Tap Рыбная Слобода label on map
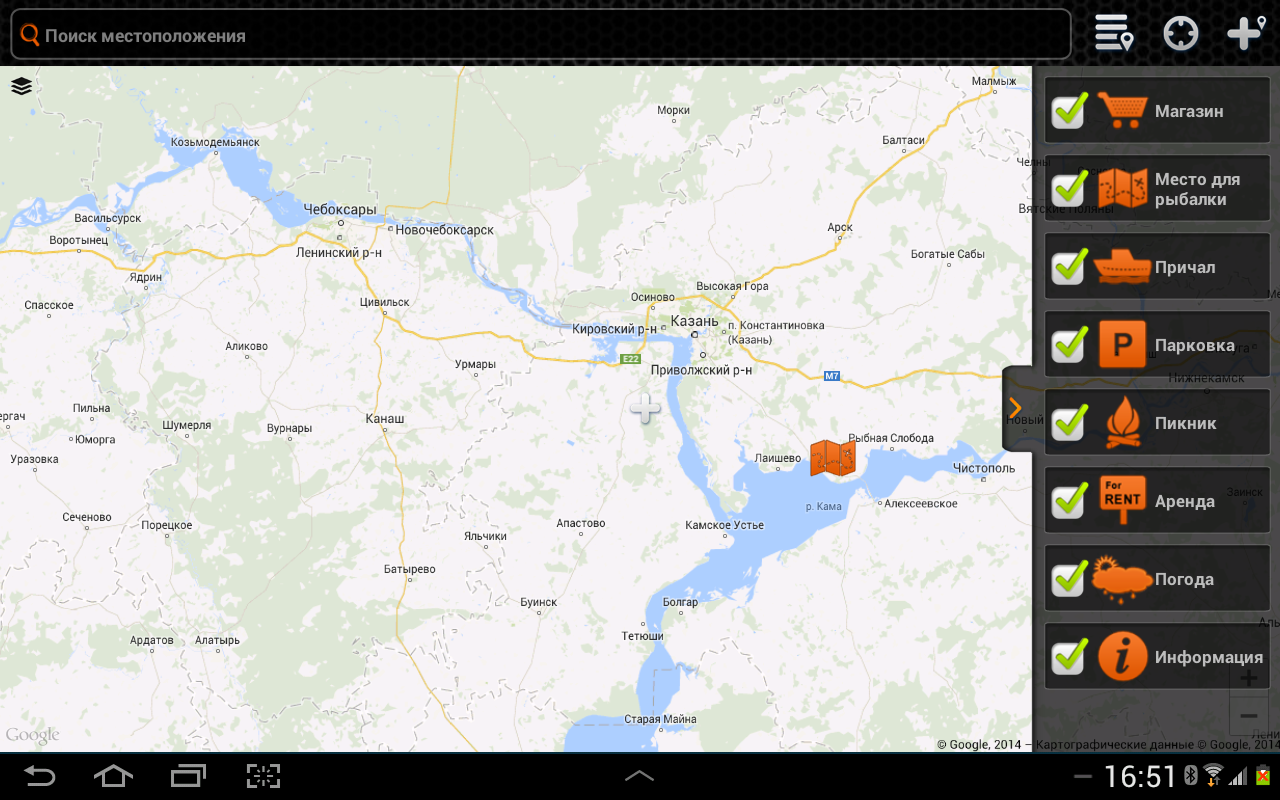Viewport: 1280px width, 800px height. tap(891, 438)
